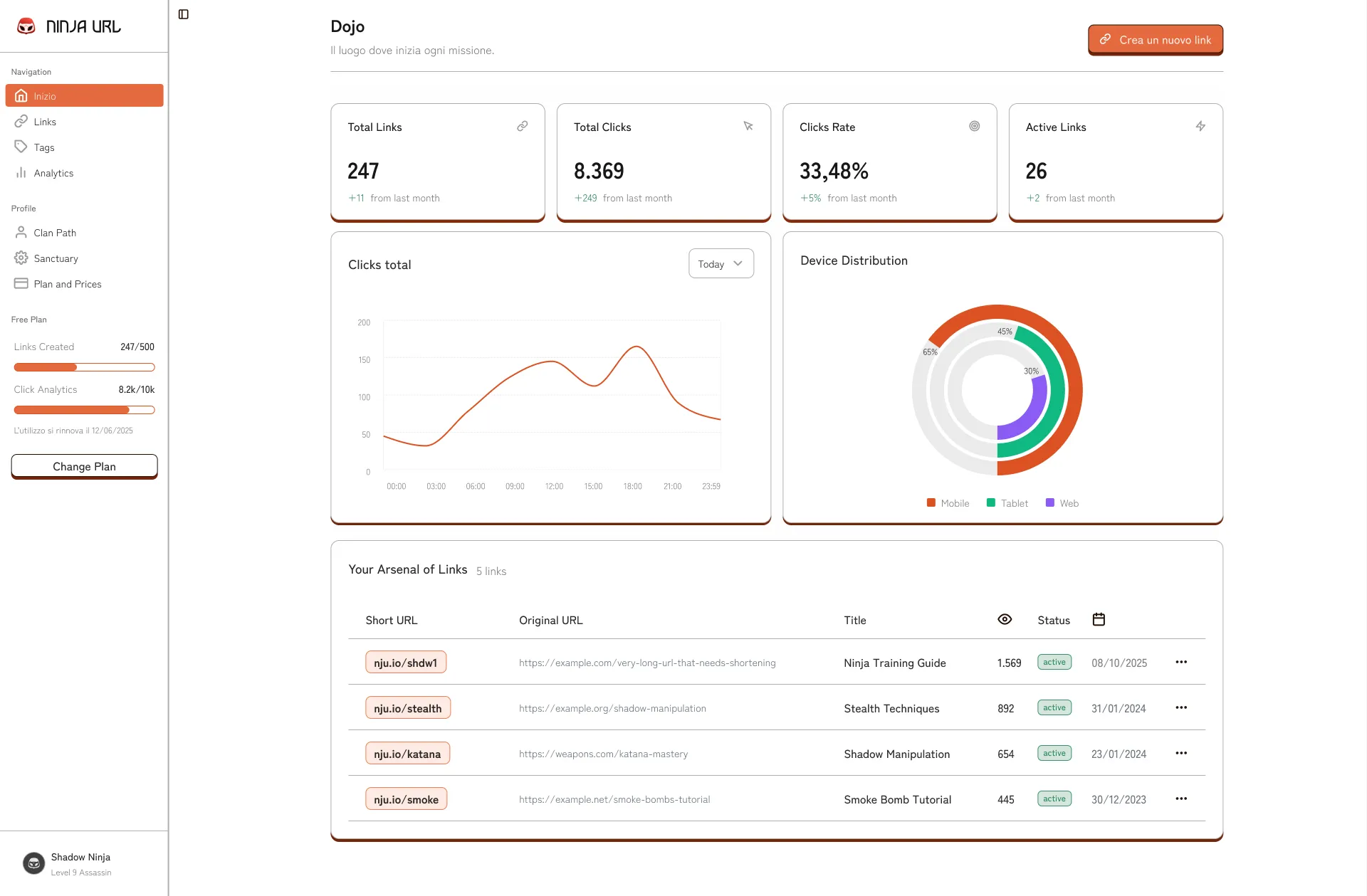This screenshot has height=896, width=1367.
Task: Click the lightning icon on Active Links card
Action: [1200, 126]
